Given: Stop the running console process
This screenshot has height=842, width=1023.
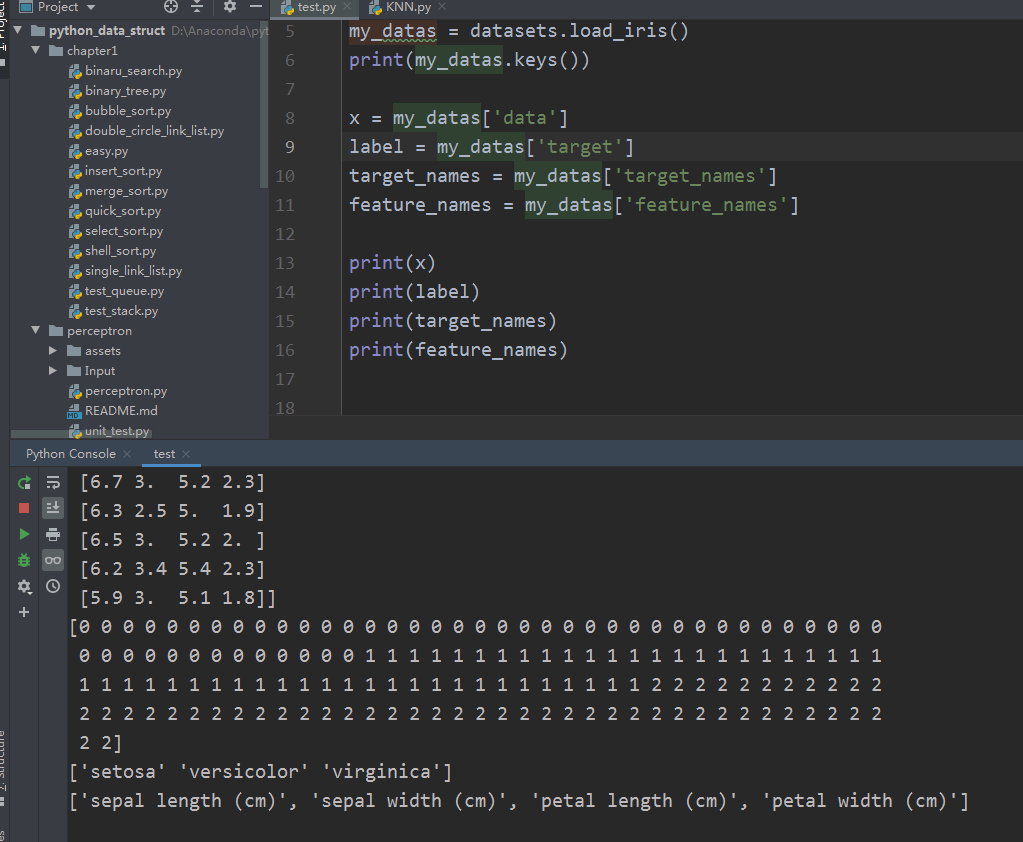Looking at the screenshot, I should 24,508.
